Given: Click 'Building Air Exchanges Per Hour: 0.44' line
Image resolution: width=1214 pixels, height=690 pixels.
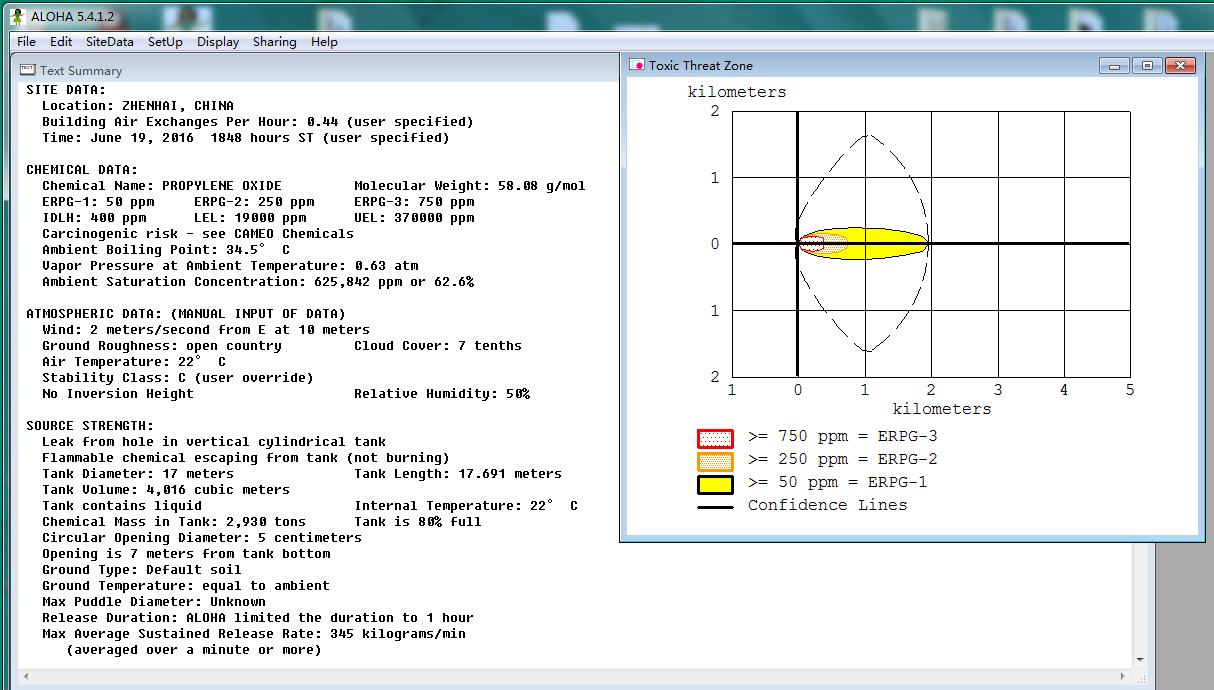Looking at the screenshot, I should coord(258,122).
